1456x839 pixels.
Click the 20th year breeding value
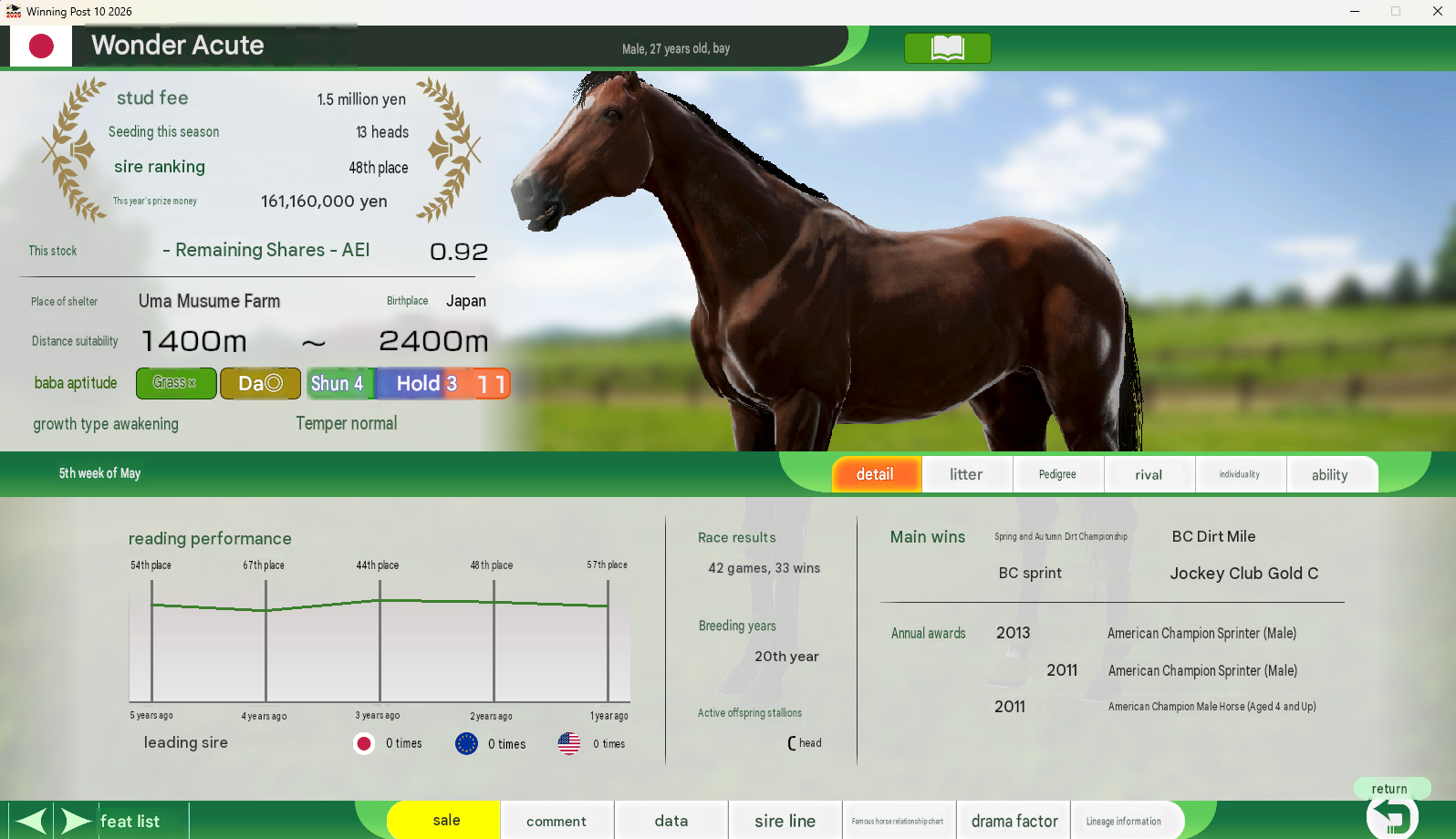pyautogui.click(x=786, y=657)
